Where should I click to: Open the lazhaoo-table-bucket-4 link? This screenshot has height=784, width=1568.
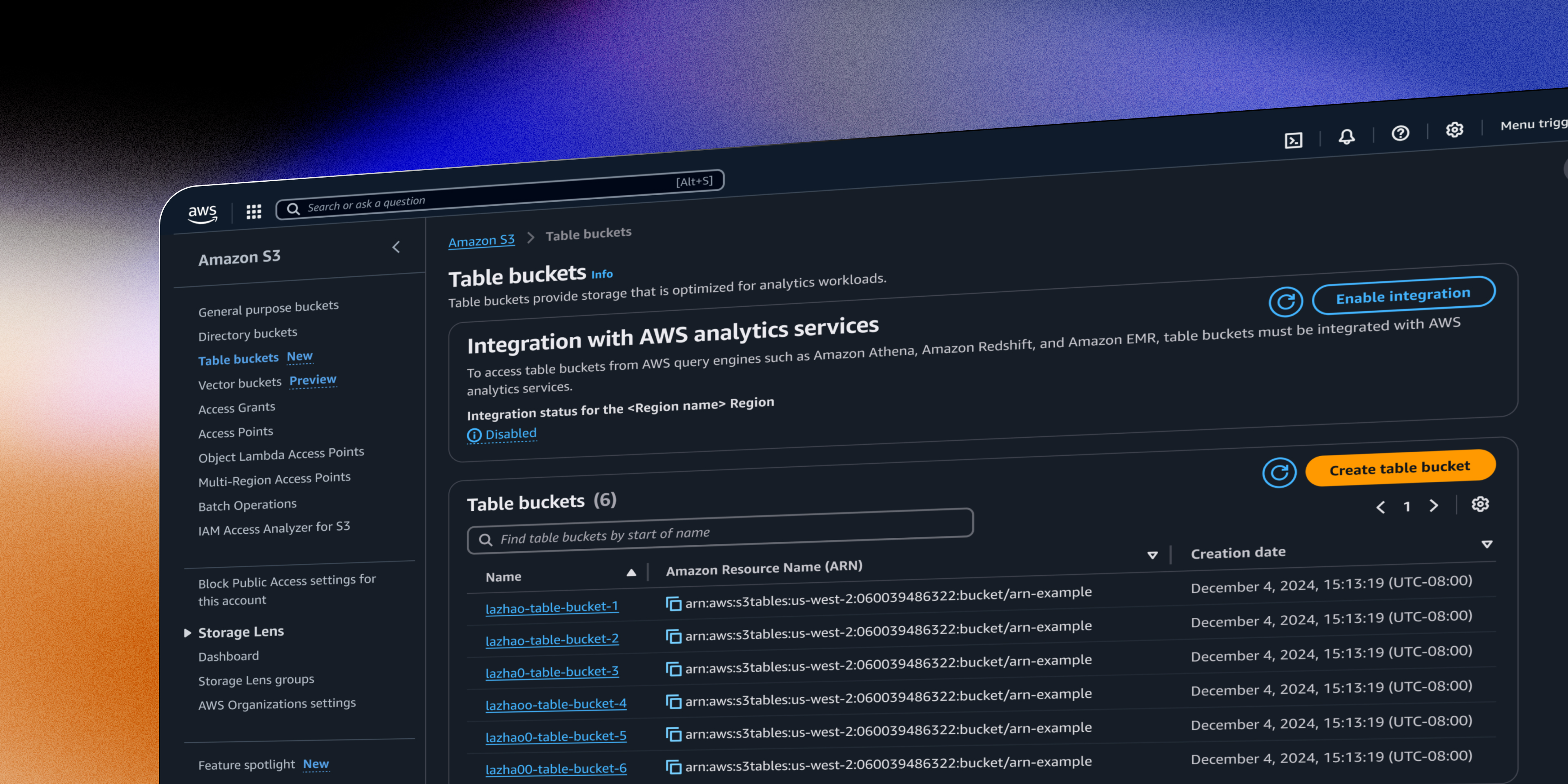(556, 704)
